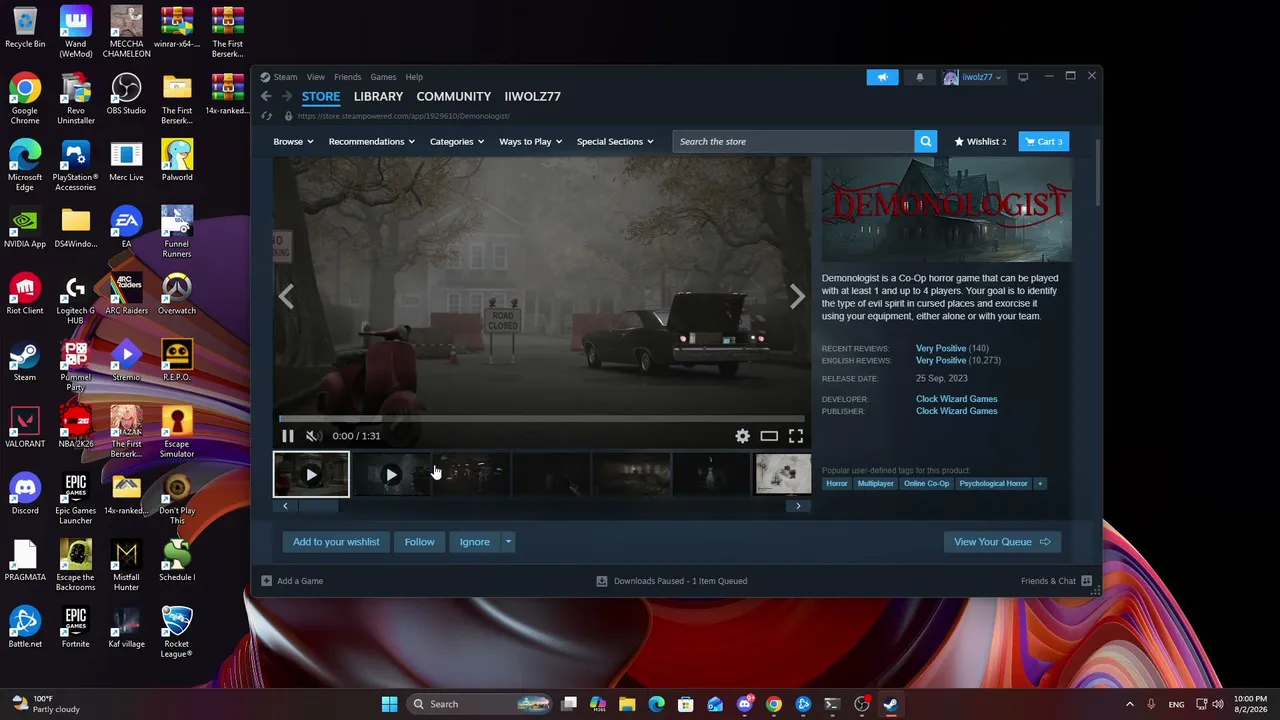Pause the Demonologist trailer
1280x720 pixels.
coord(288,436)
